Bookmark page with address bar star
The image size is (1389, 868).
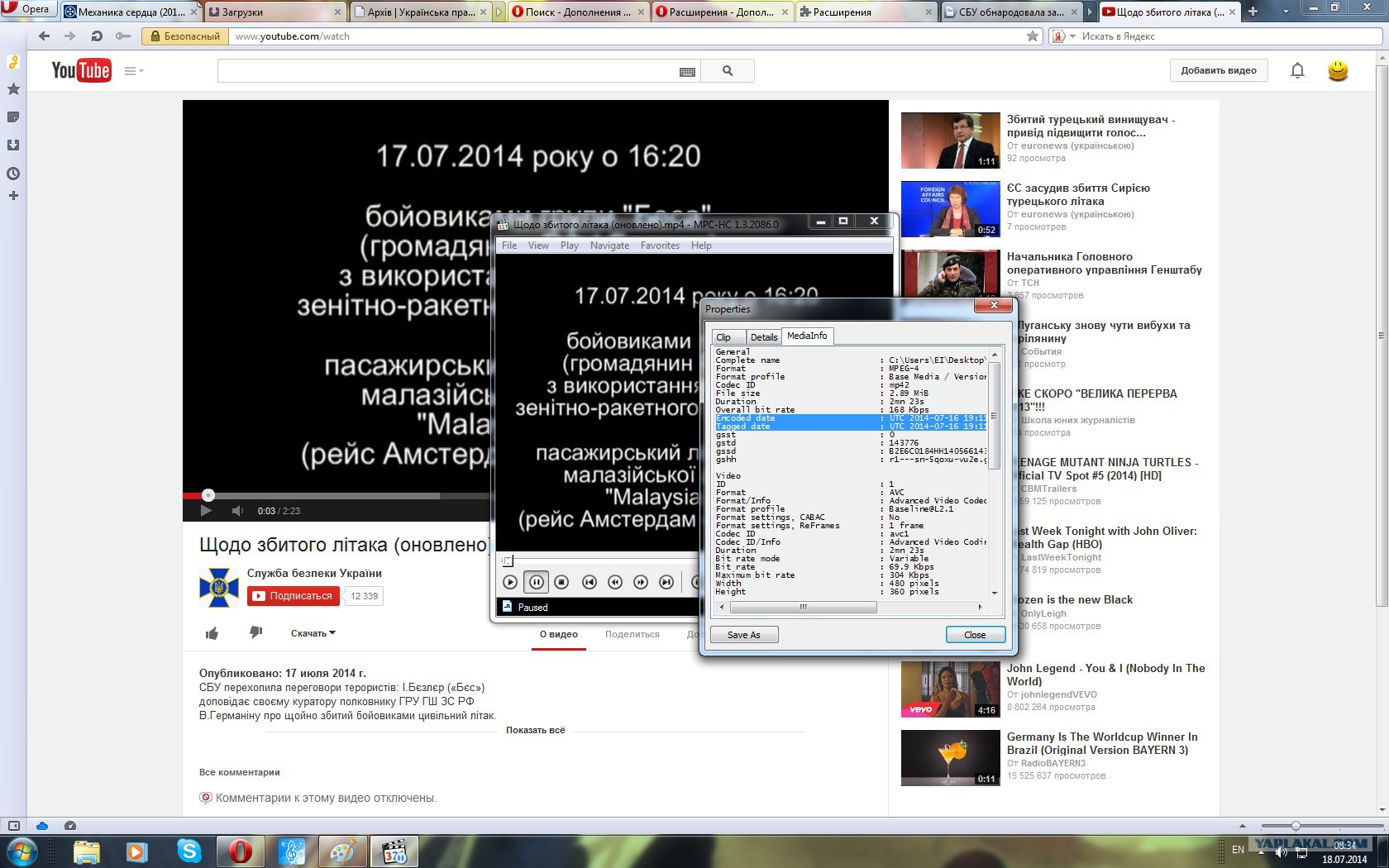(x=1033, y=36)
